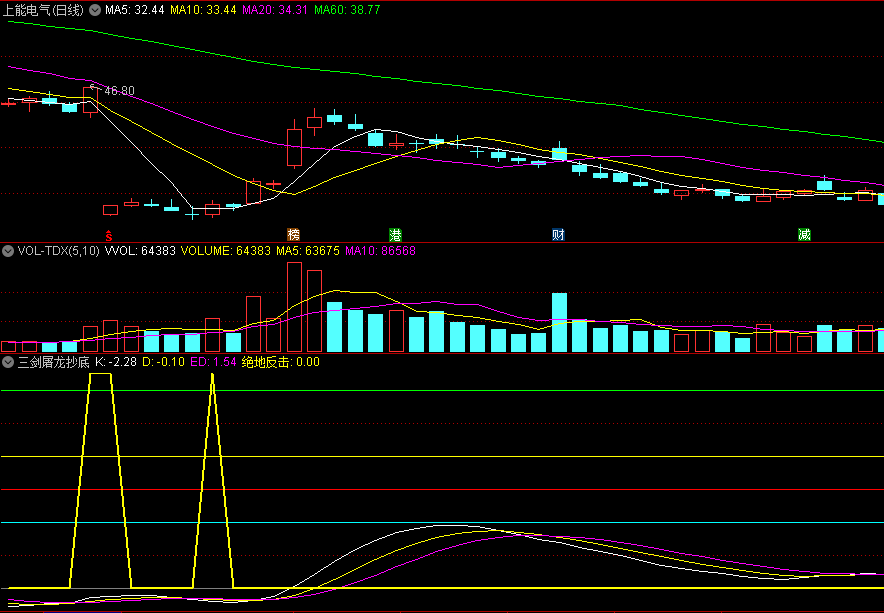Open the blue 财 event marker

tap(558, 235)
